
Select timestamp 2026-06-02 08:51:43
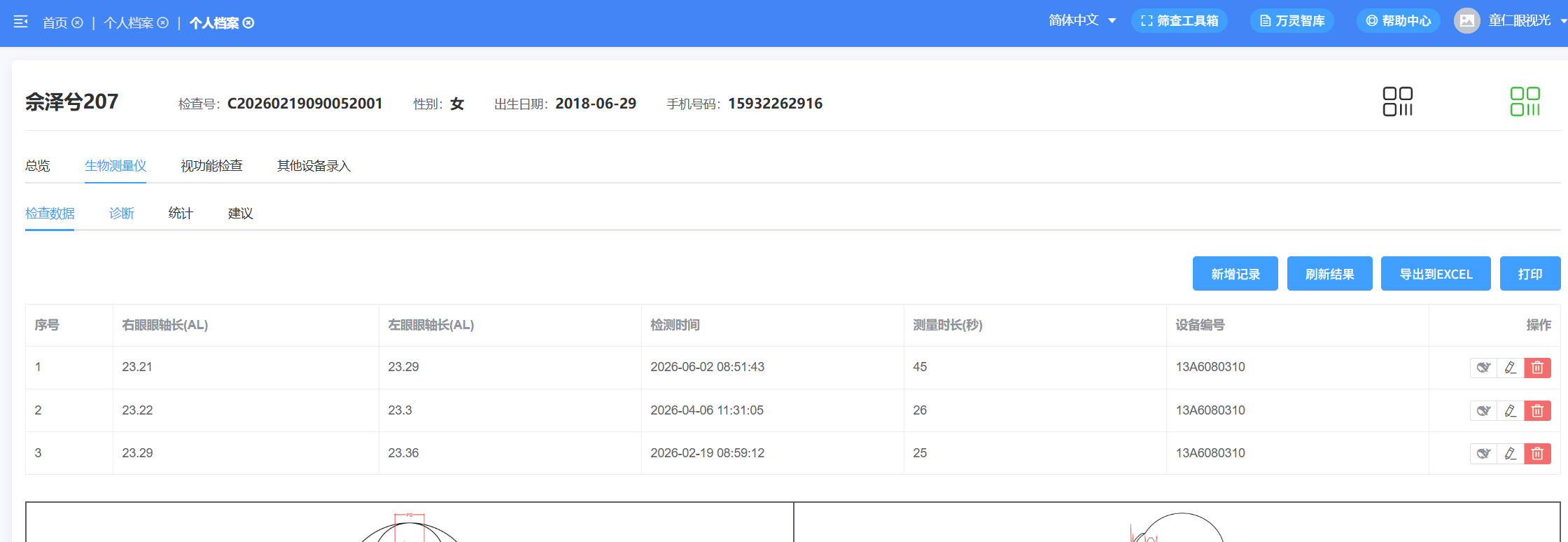(708, 367)
